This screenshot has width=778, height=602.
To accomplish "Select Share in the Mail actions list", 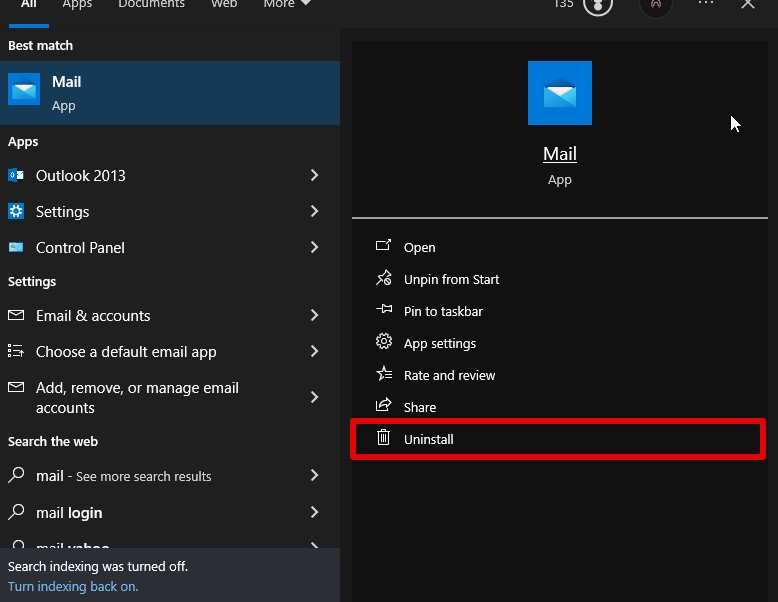I will (420, 407).
